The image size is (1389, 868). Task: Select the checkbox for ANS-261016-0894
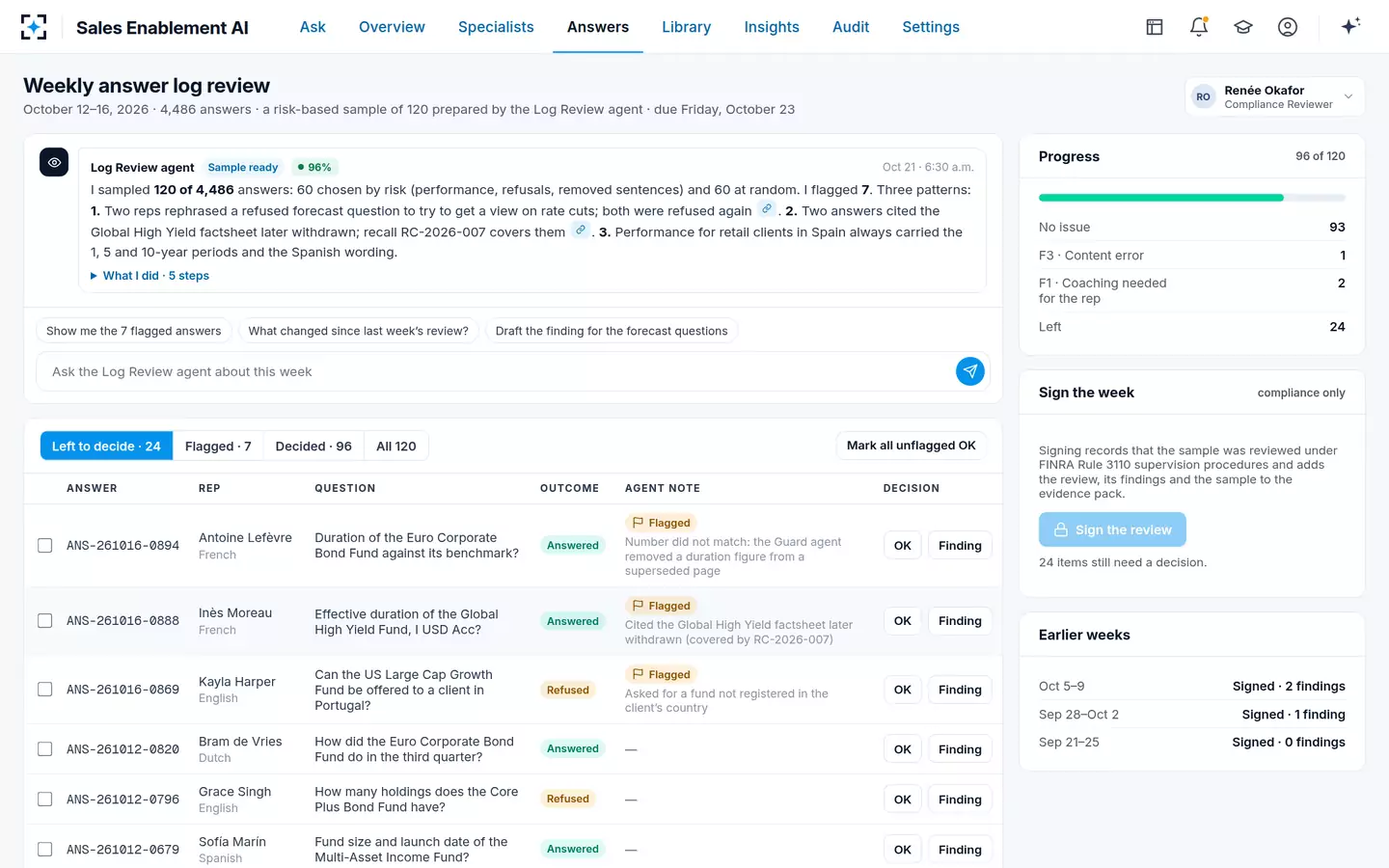45,546
